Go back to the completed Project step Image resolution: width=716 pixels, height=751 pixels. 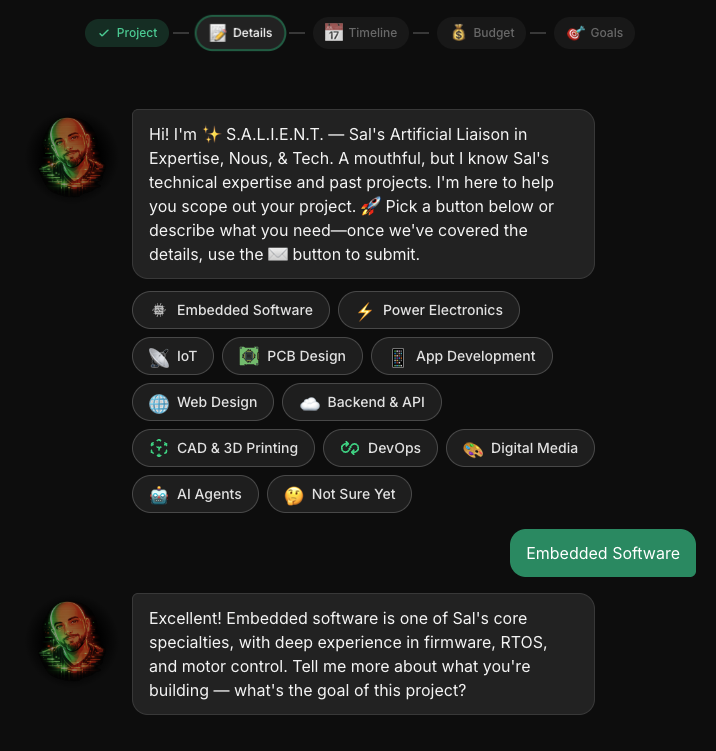[127, 33]
